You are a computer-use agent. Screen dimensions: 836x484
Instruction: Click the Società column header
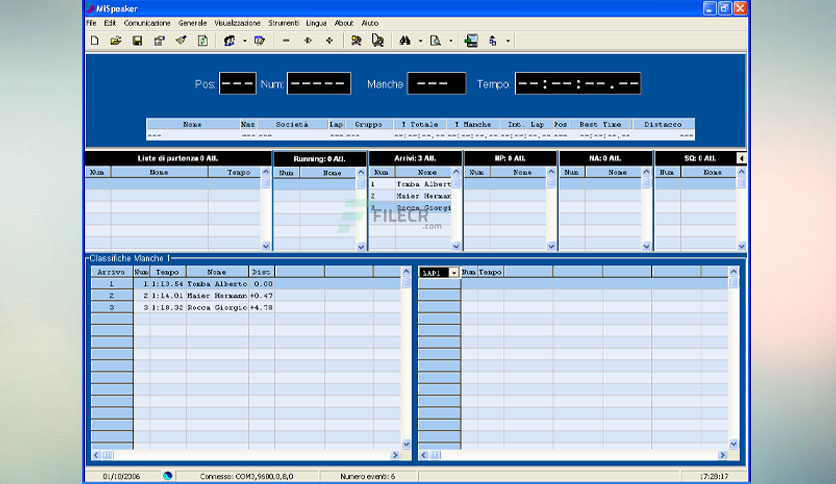coord(292,124)
